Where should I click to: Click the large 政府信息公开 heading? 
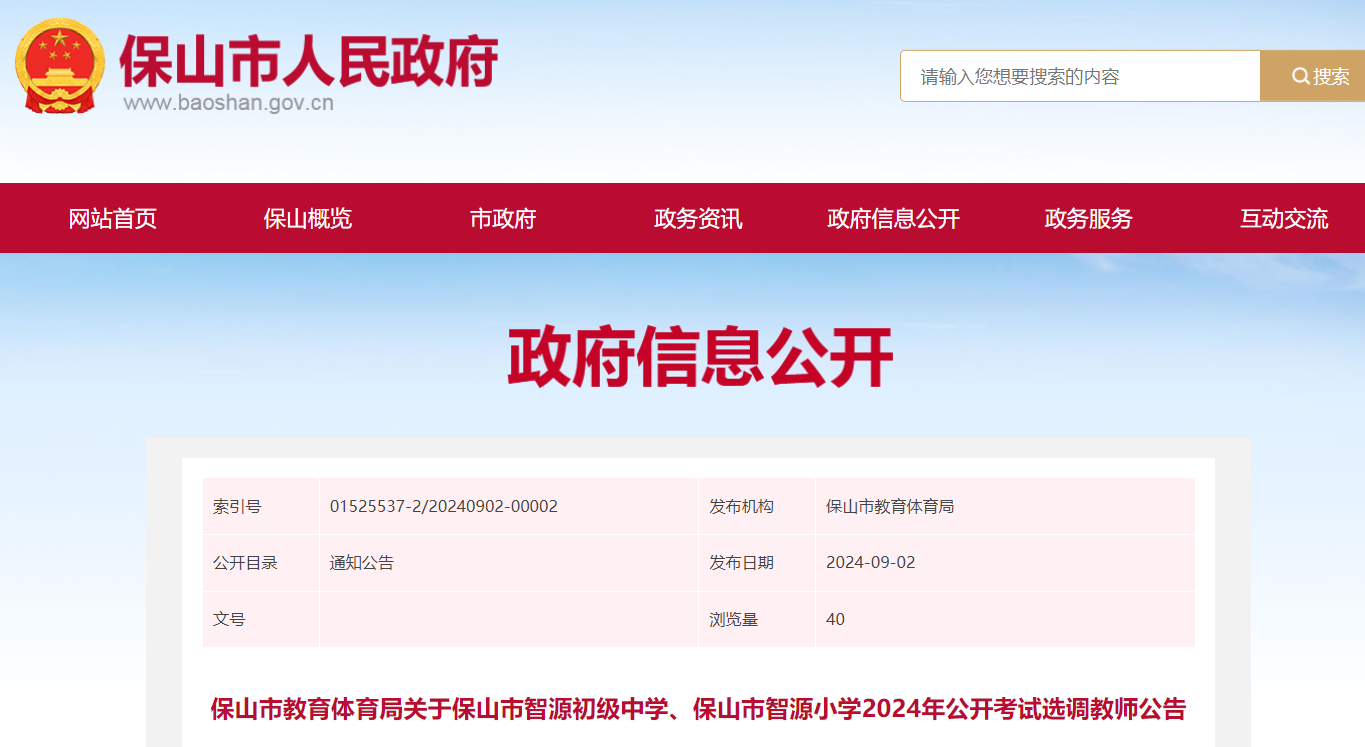pos(699,357)
